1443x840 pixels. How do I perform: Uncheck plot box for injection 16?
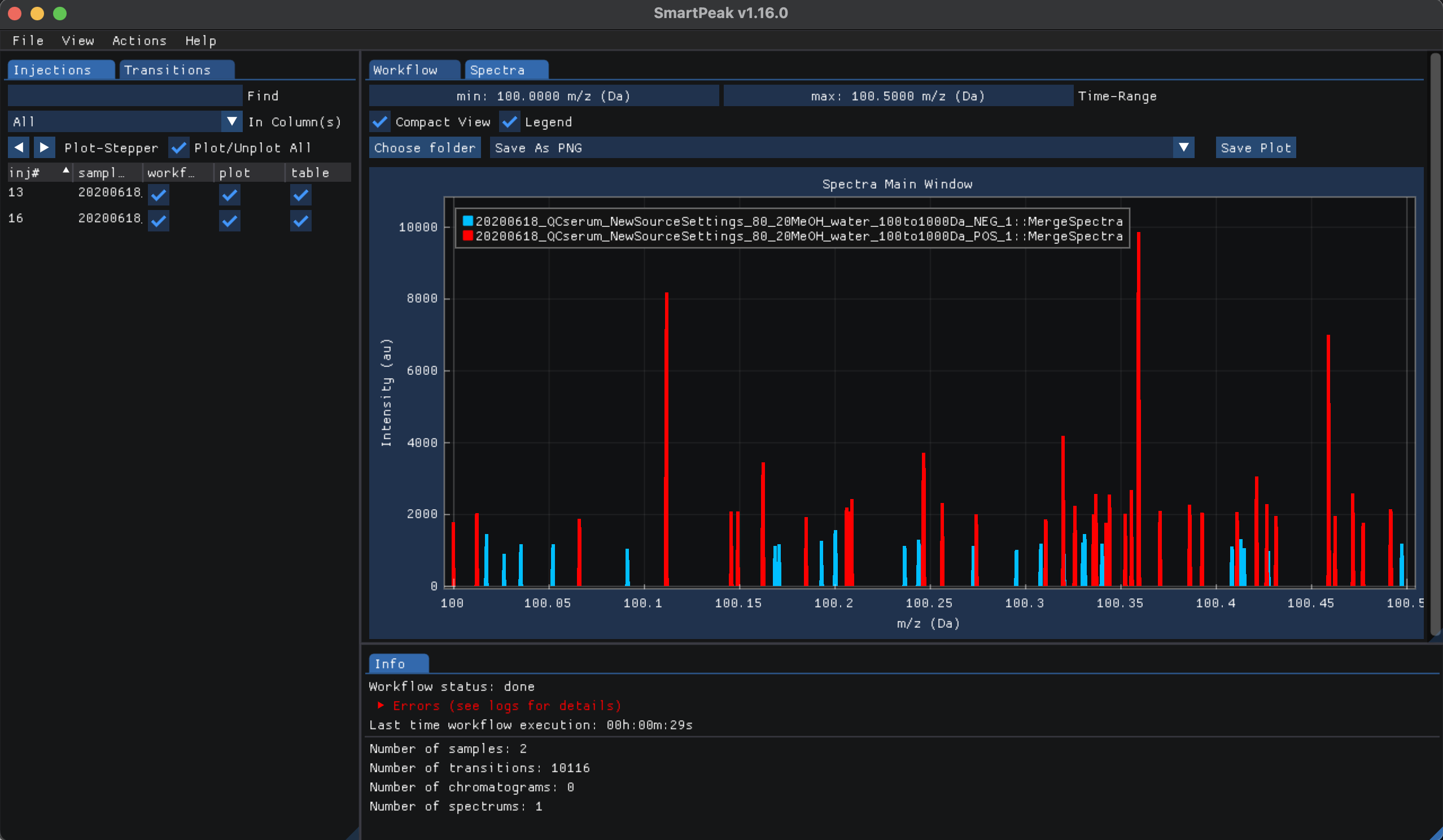(230, 221)
